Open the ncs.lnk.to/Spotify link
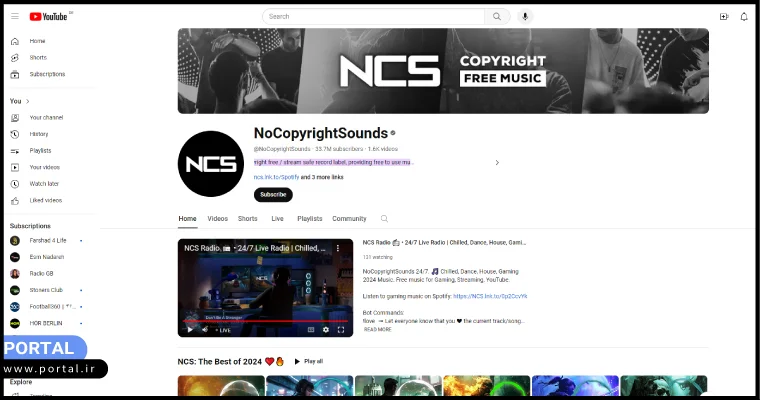760x400 pixels. pos(276,177)
